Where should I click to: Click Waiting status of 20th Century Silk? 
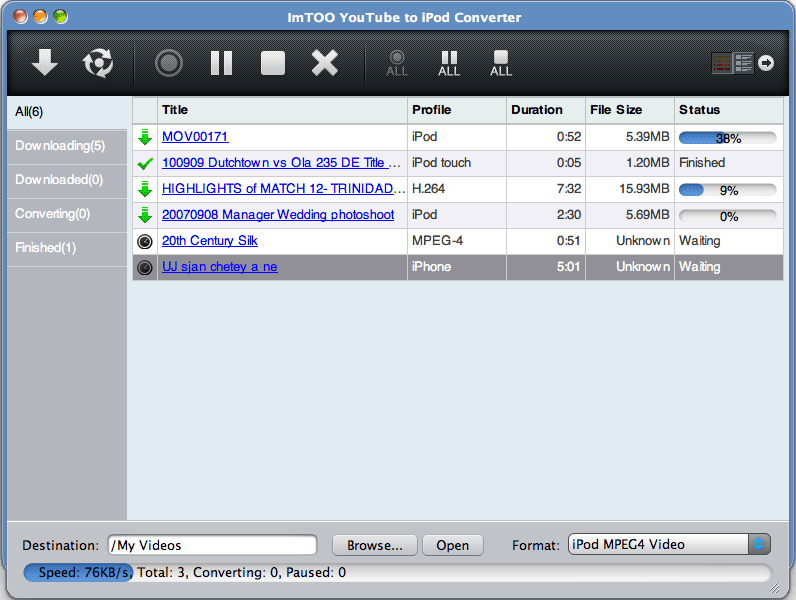pos(700,241)
